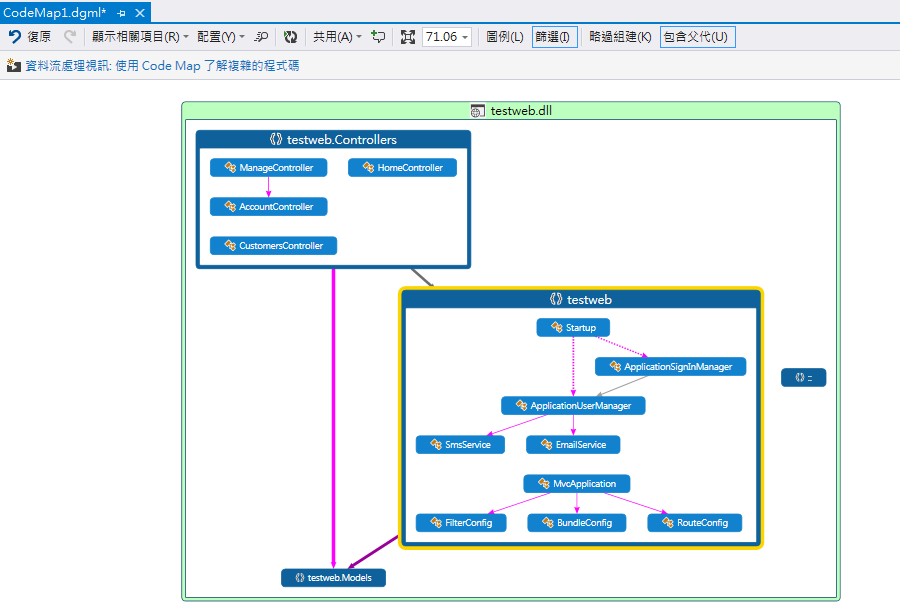Select the EmailService class node
The image size is (900, 615).
tap(573, 445)
